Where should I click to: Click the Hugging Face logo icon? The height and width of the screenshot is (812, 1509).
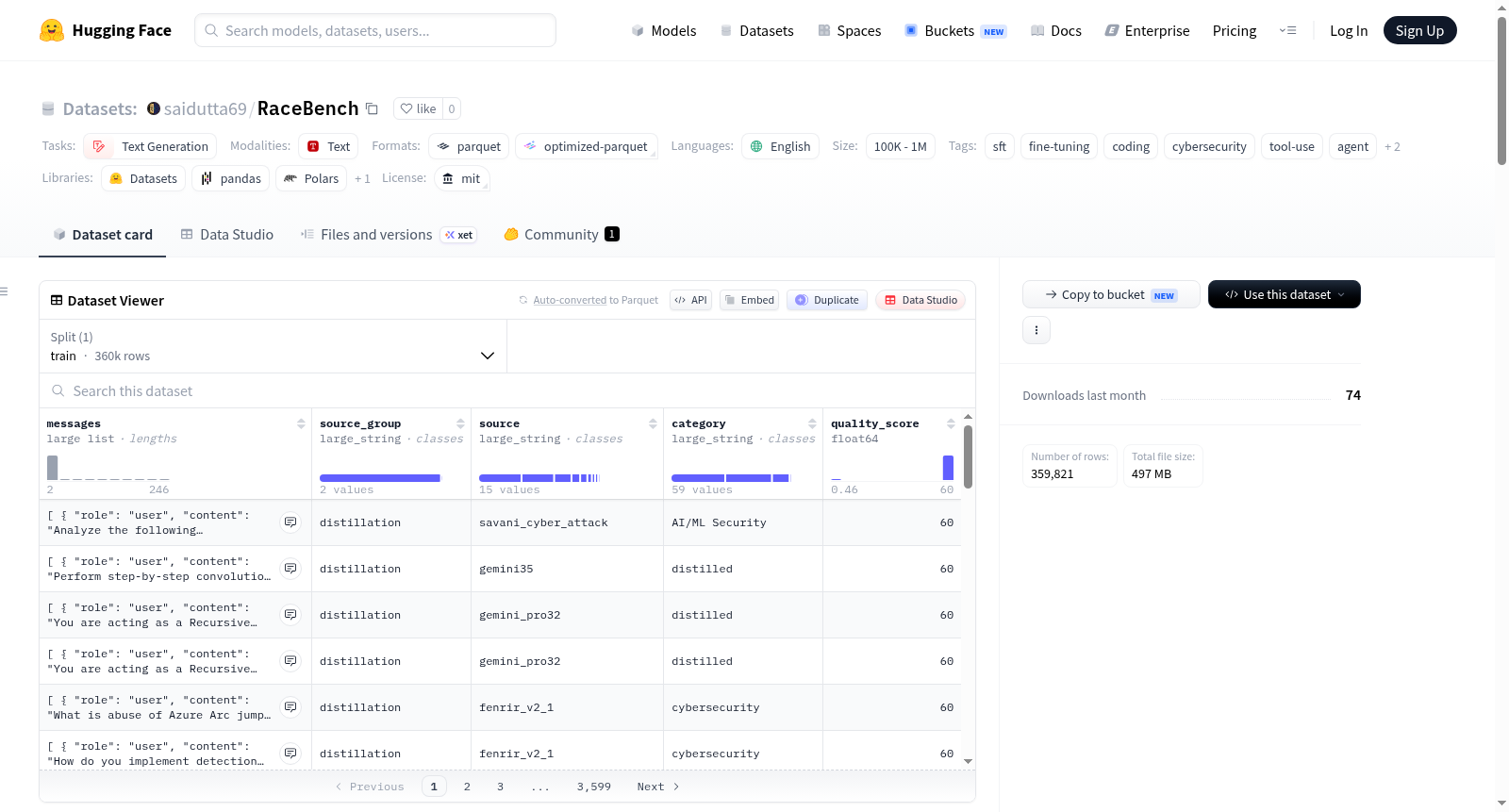52,30
